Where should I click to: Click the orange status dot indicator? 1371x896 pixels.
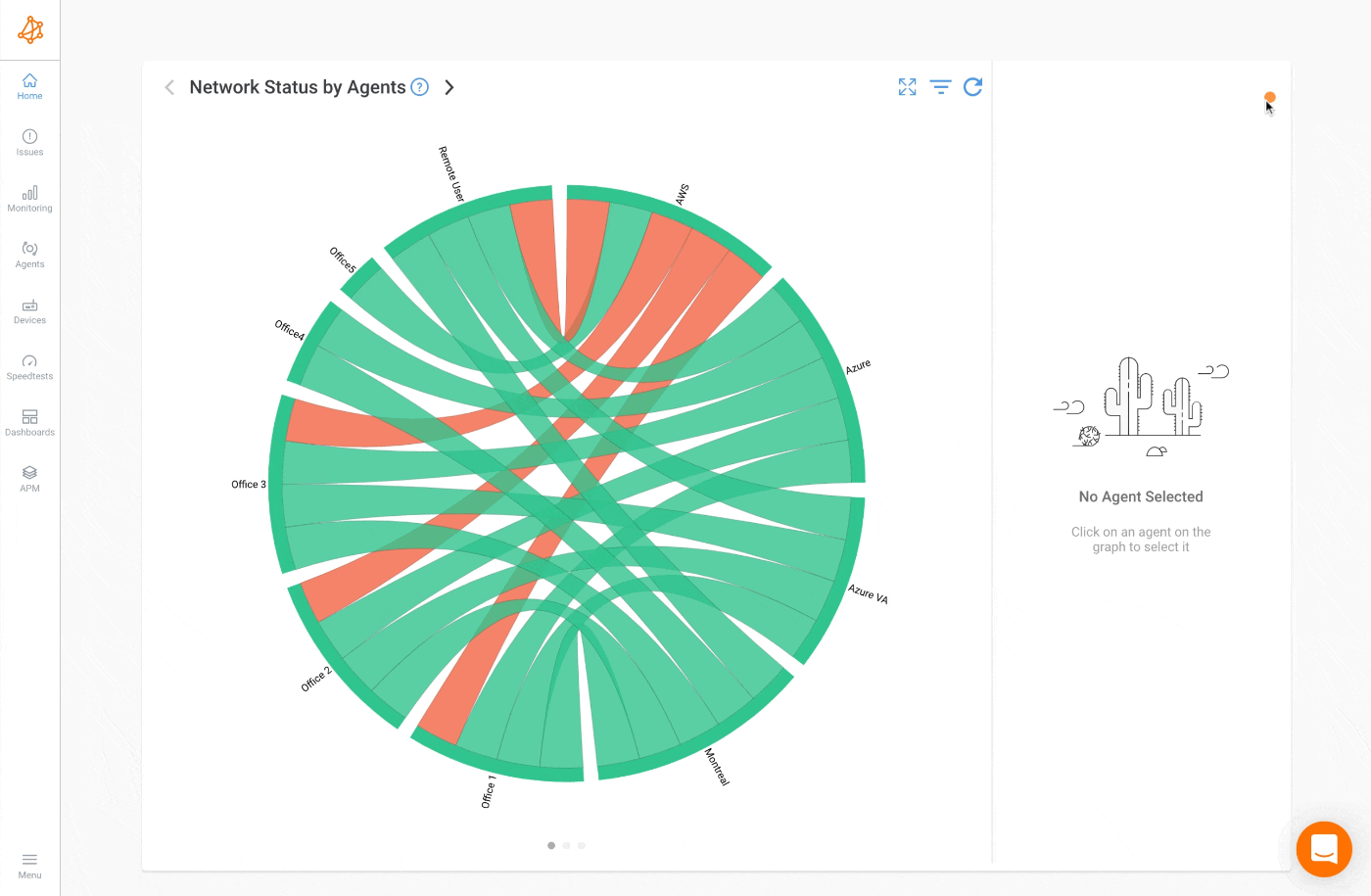pyautogui.click(x=1270, y=97)
